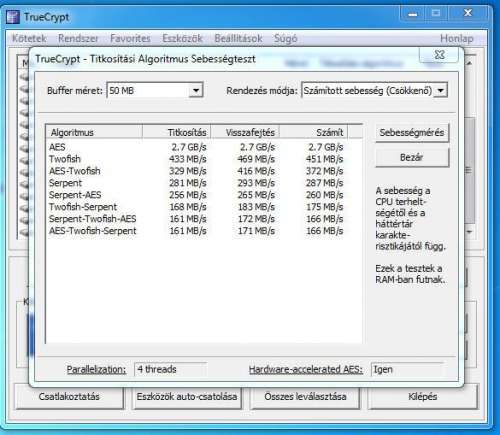Click the 372 MB/s mean value
This screenshot has width=500, height=435.
pyautogui.click(x=324, y=171)
